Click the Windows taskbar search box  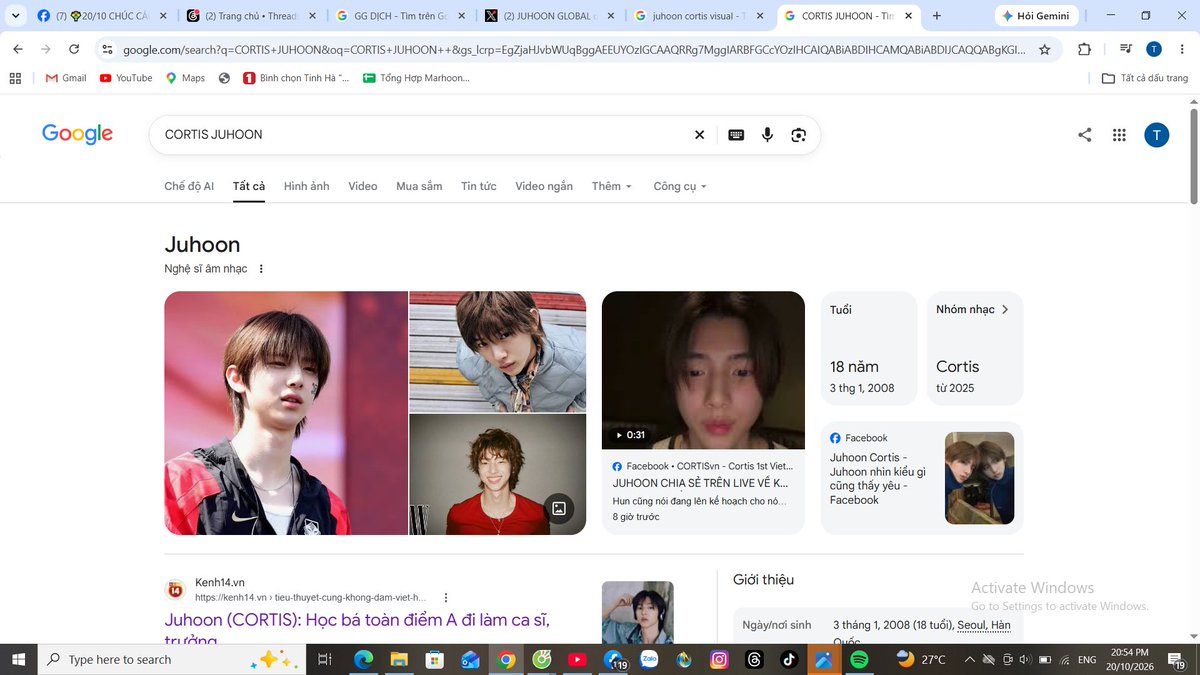coord(173,660)
